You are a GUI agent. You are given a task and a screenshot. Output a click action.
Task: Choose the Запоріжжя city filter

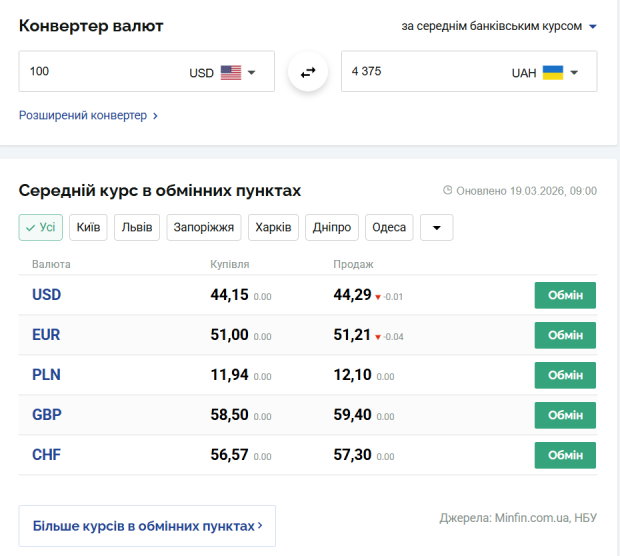pyautogui.click(x=204, y=228)
